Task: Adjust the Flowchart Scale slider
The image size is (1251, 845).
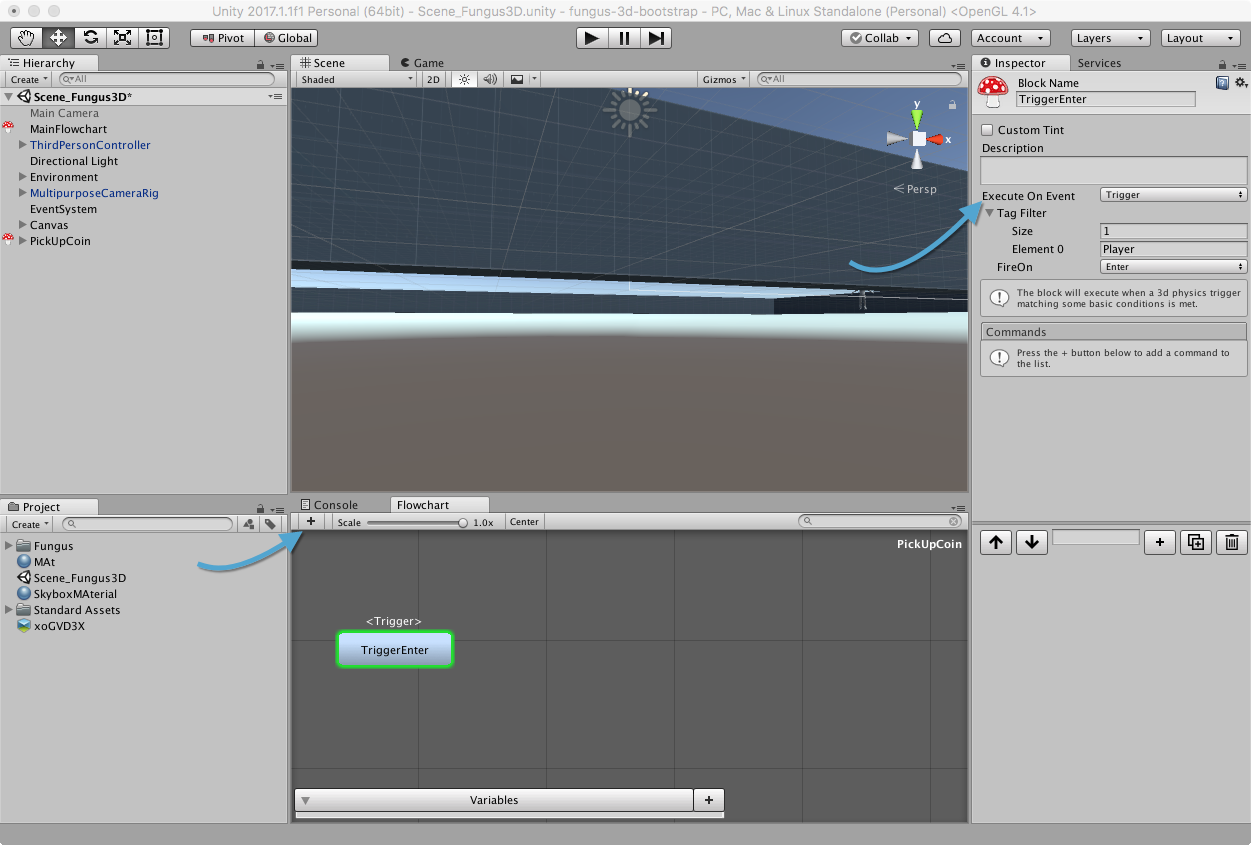Action: click(463, 522)
